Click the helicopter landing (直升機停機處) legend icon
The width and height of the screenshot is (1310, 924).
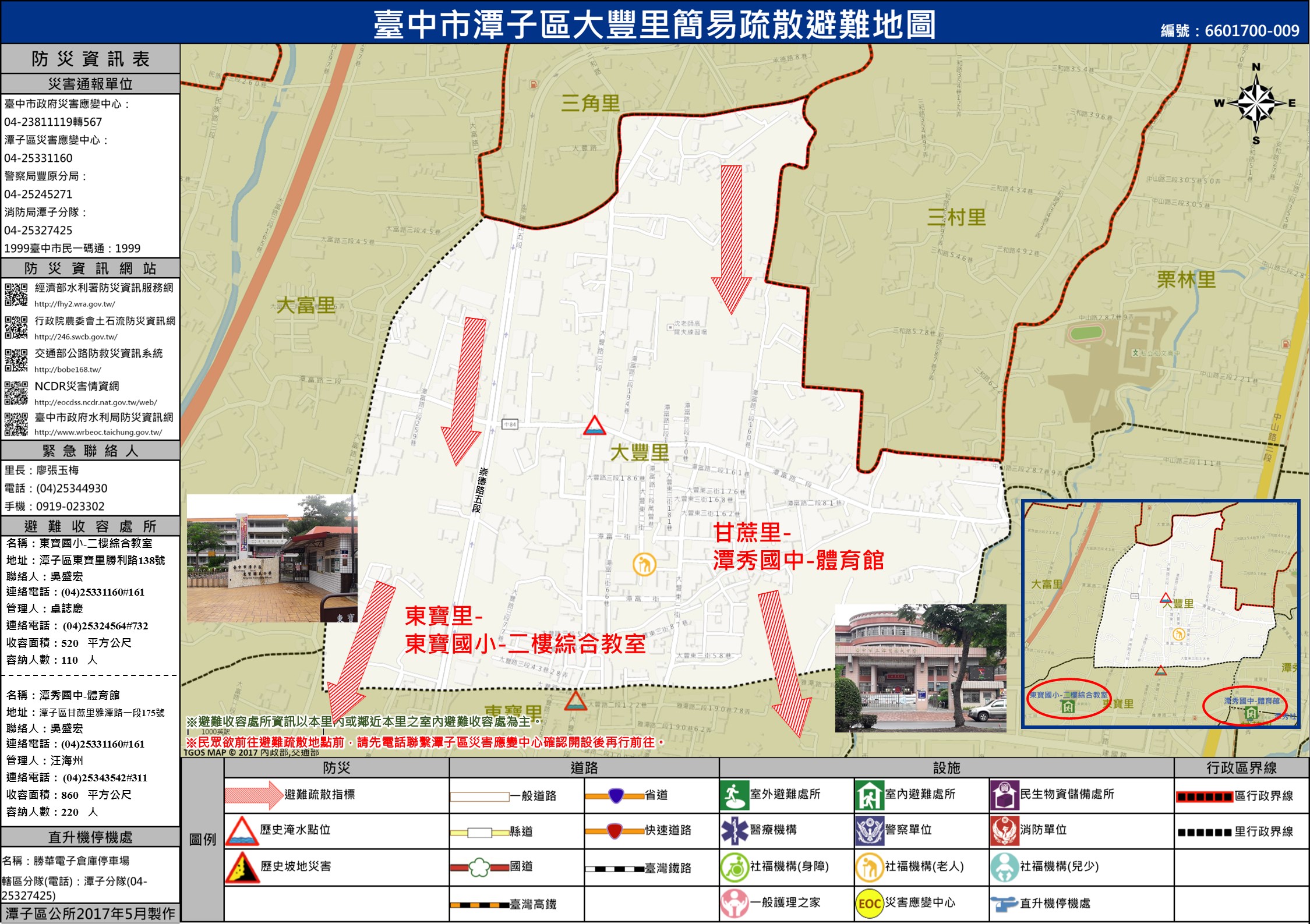coord(1004,904)
